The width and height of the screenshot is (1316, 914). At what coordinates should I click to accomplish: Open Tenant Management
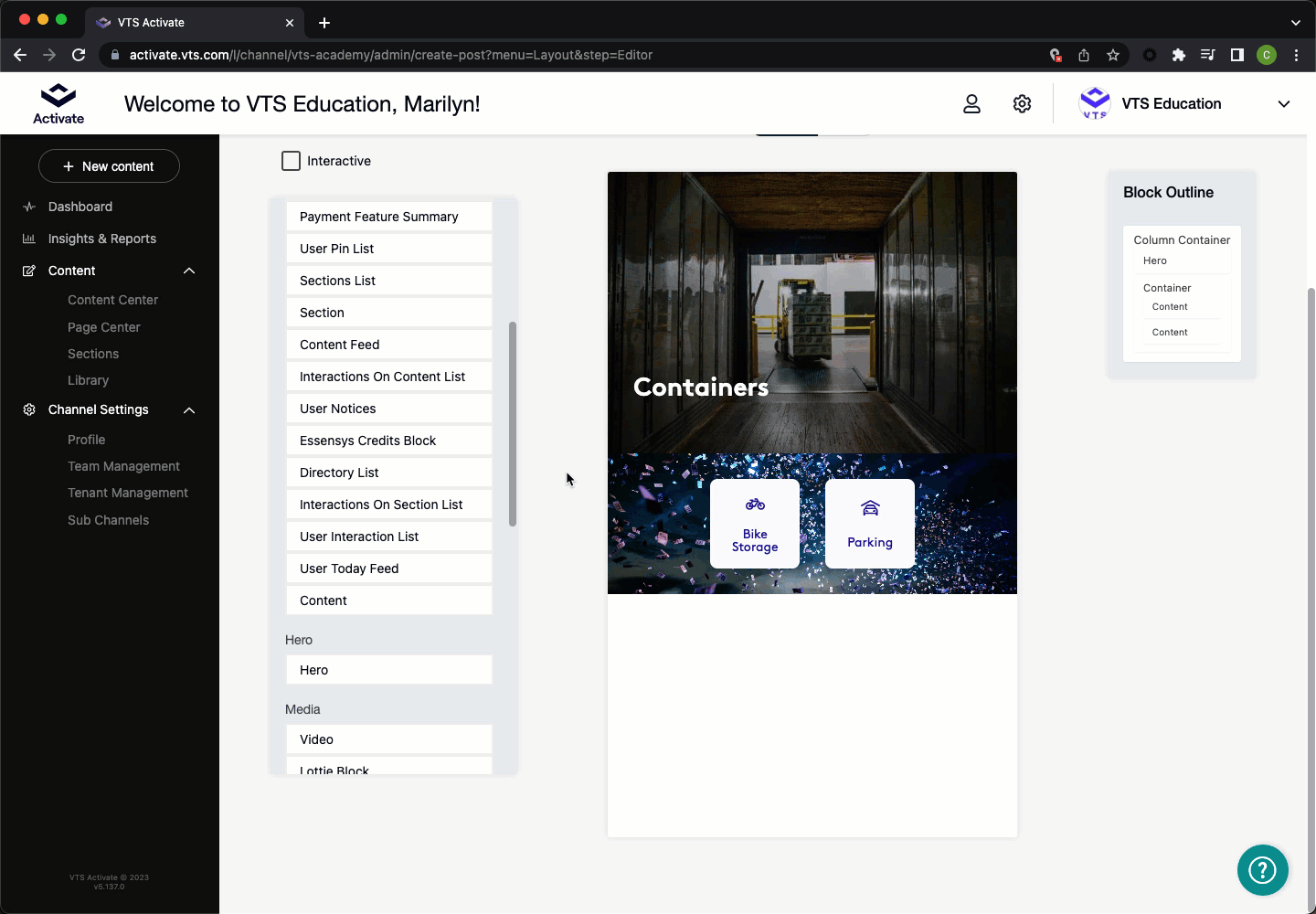[x=128, y=493]
